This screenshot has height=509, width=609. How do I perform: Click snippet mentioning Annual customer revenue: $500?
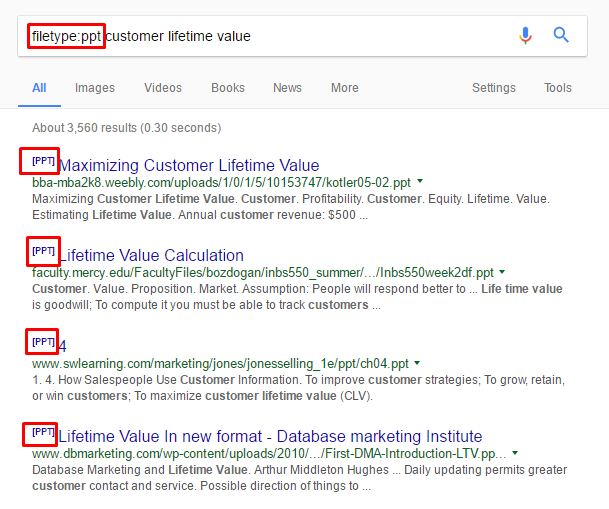tap(291, 207)
